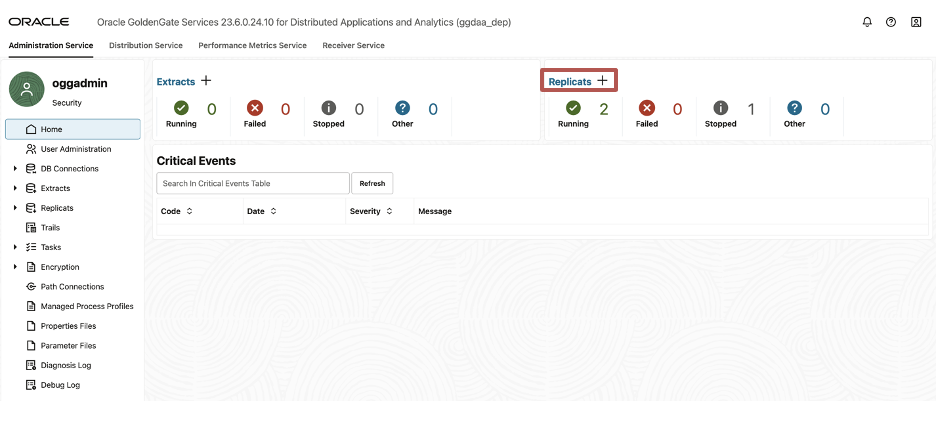Click the Extracts Failed red X icon
Screen dimensions: 940x436
point(255,108)
